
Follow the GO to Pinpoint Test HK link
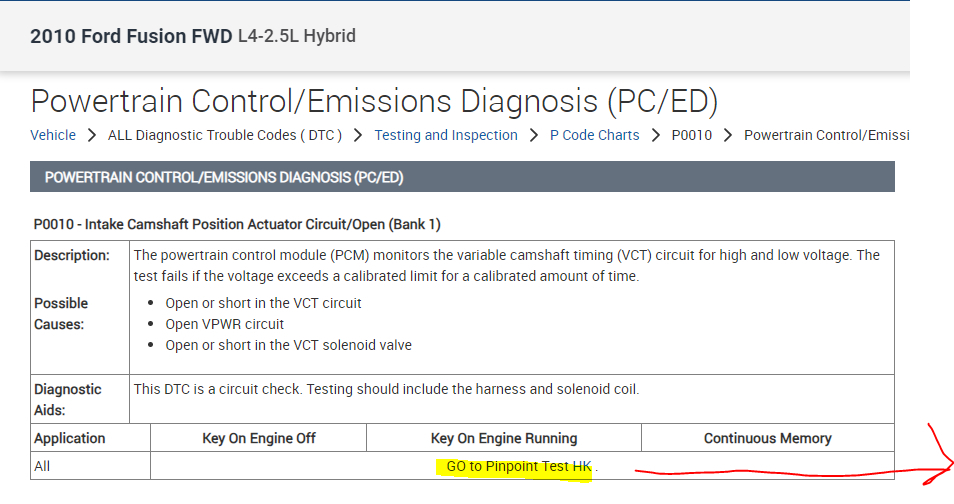(x=519, y=466)
